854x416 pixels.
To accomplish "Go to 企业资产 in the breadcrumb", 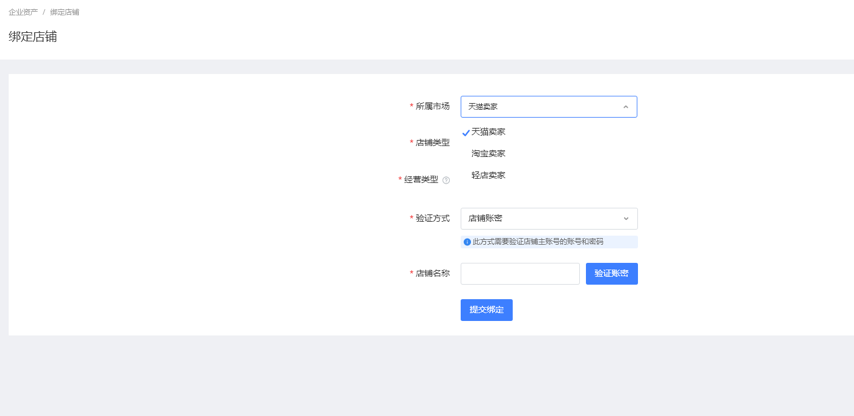I will [23, 12].
